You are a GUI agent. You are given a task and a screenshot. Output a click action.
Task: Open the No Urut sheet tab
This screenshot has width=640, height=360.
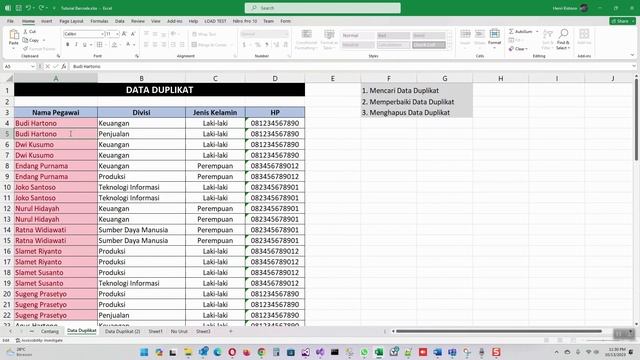tap(179, 331)
